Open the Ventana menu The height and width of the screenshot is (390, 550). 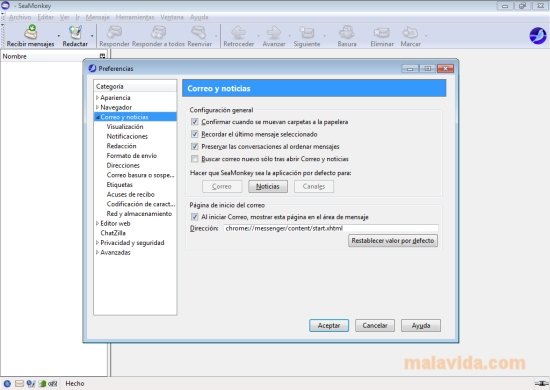pyautogui.click(x=172, y=17)
